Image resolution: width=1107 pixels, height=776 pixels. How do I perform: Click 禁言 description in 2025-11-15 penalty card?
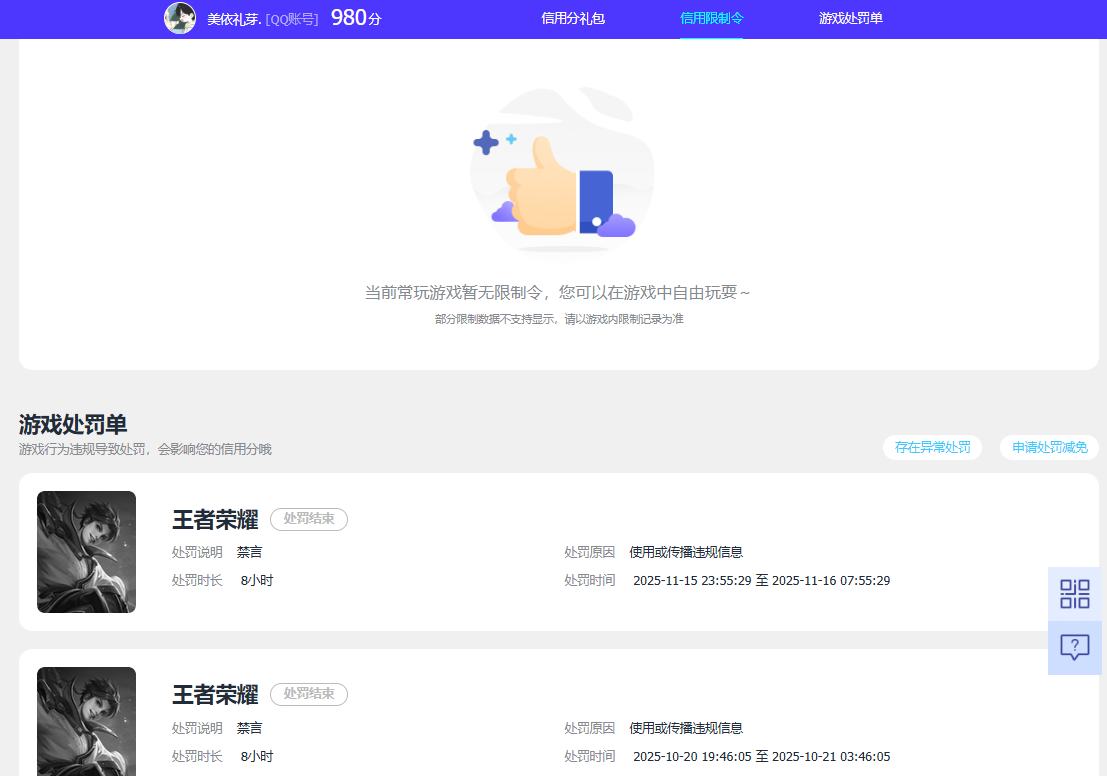[249, 552]
